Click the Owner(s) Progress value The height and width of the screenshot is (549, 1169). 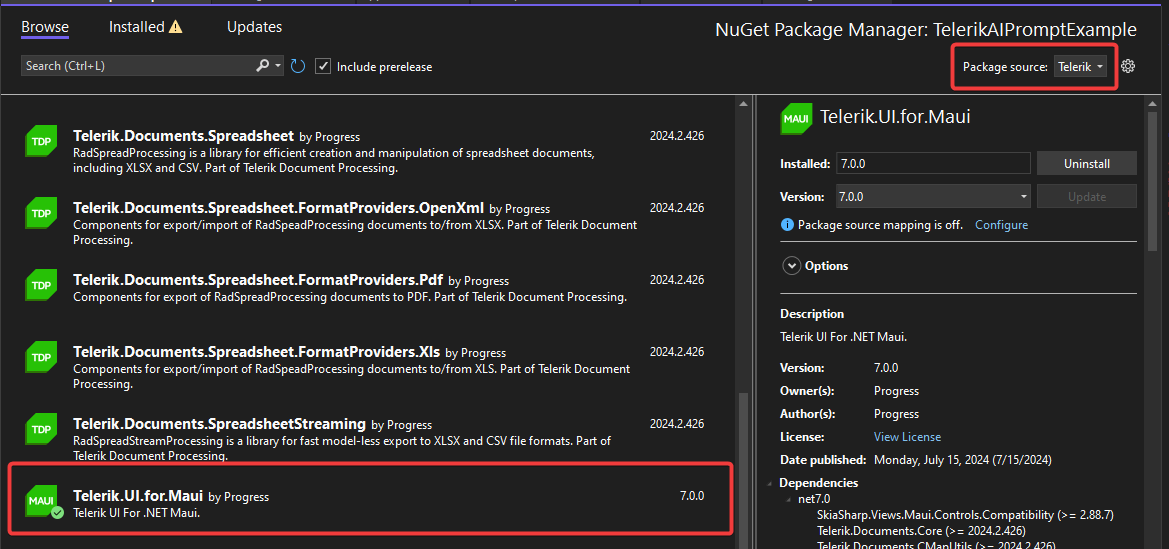[x=896, y=391]
